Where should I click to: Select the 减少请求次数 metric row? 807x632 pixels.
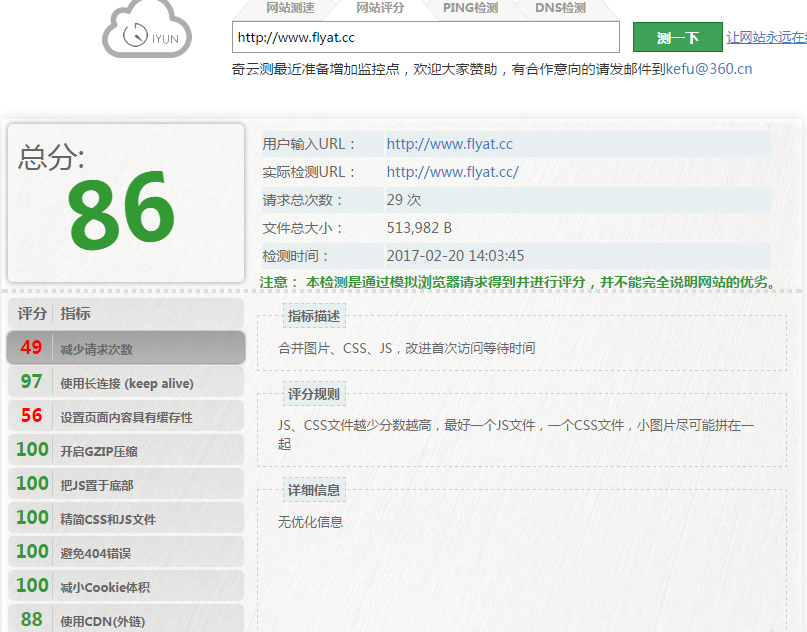click(126, 347)
